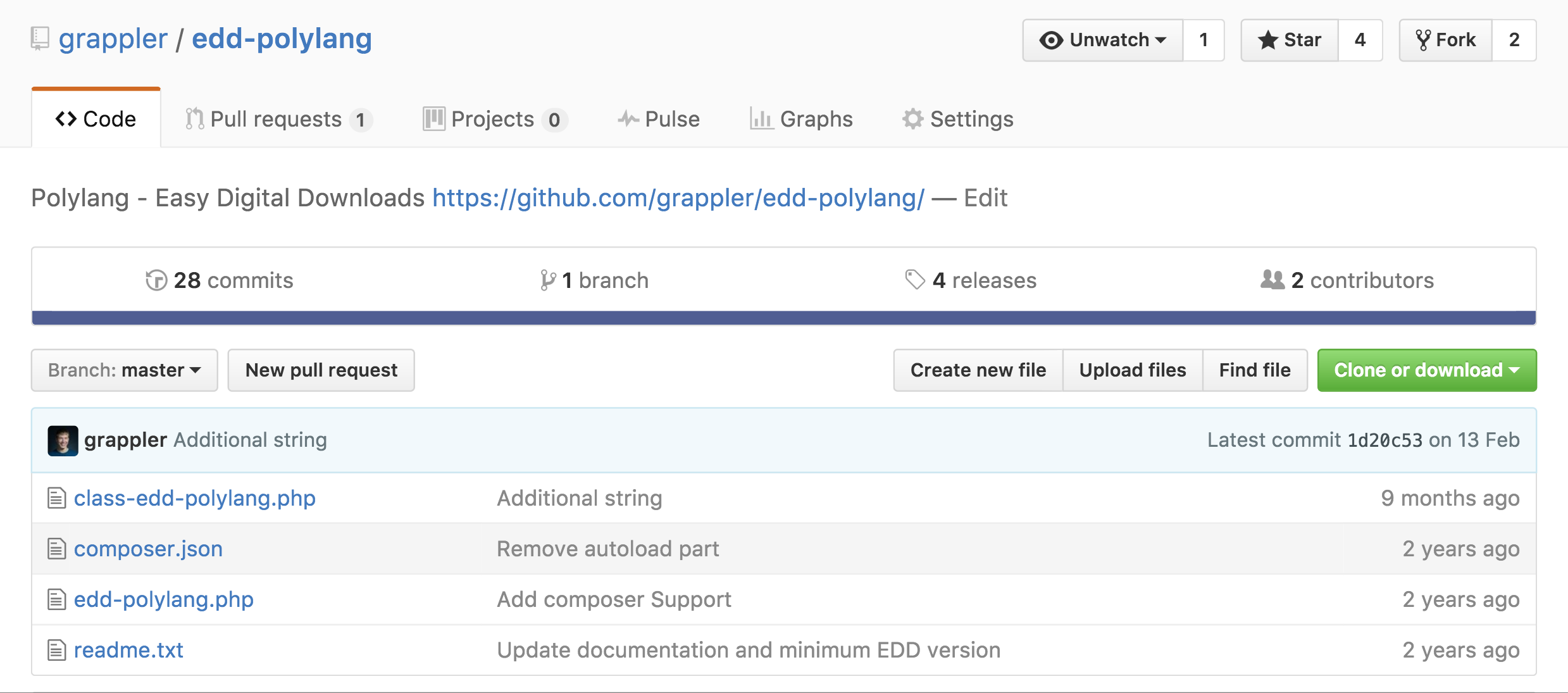The height and width of the screenshot is (693, 1568).
Task: Star the repository
Action: tap(1290, 40)
